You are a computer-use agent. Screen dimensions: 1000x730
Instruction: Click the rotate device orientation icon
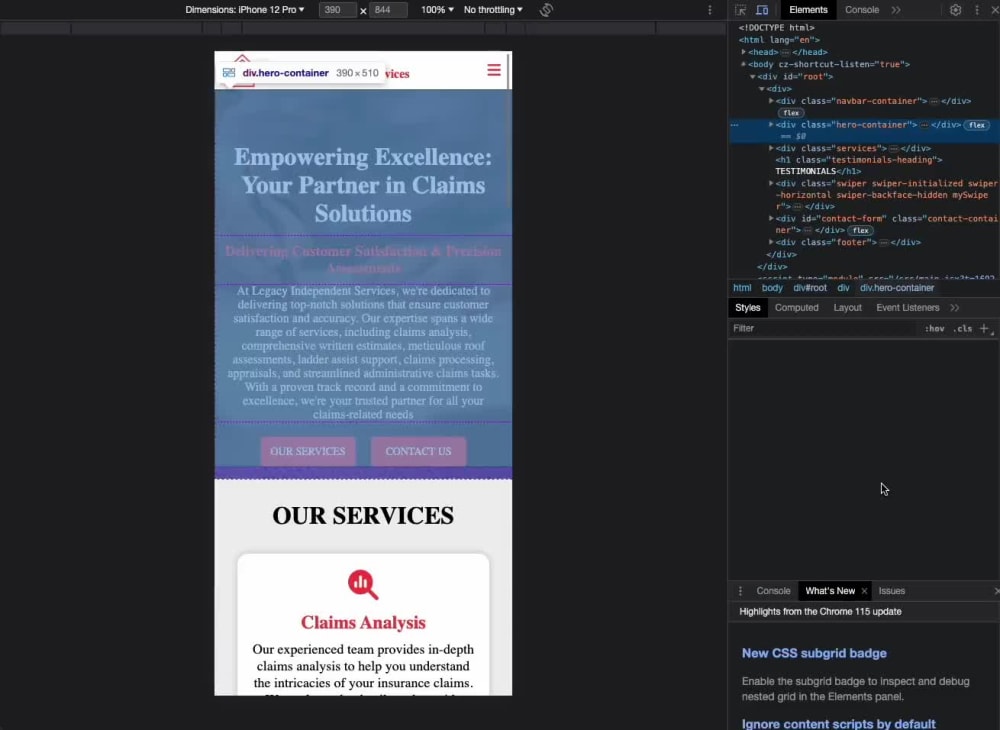[546, 10]
